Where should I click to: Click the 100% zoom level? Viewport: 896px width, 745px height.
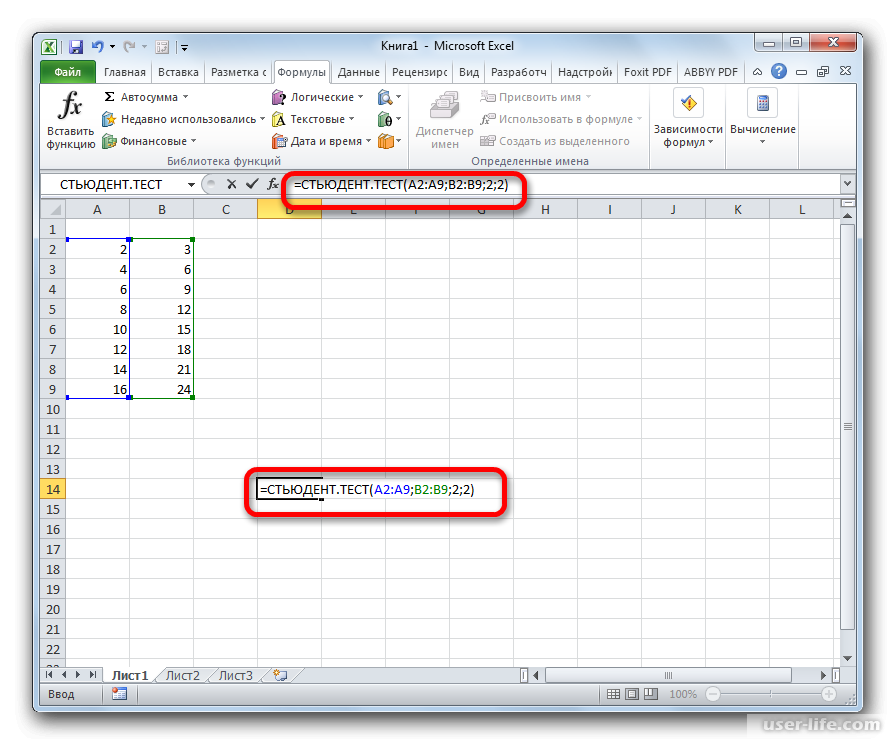tap(683, 694)
